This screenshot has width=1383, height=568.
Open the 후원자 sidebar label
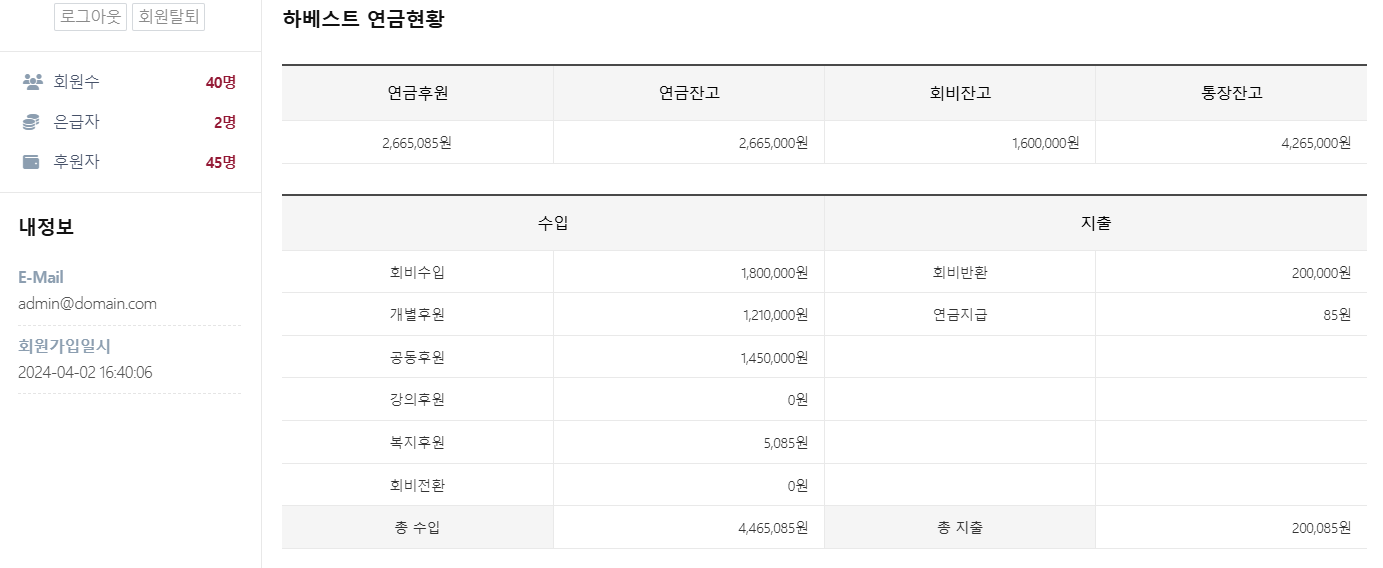[77, 162]
